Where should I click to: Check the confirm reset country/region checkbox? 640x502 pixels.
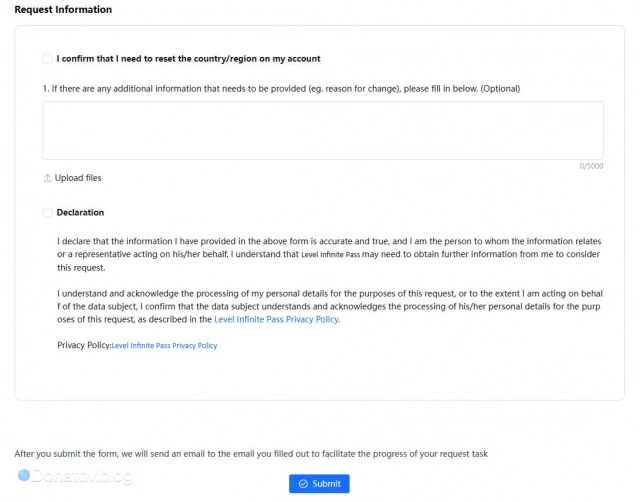tap(47, 59)
